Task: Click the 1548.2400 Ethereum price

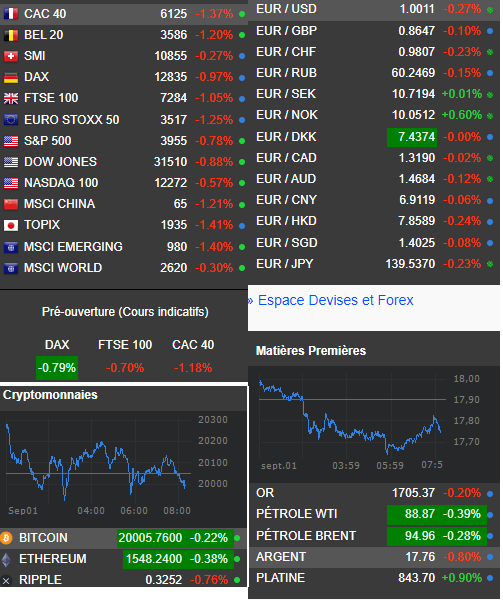Action: 154,559
